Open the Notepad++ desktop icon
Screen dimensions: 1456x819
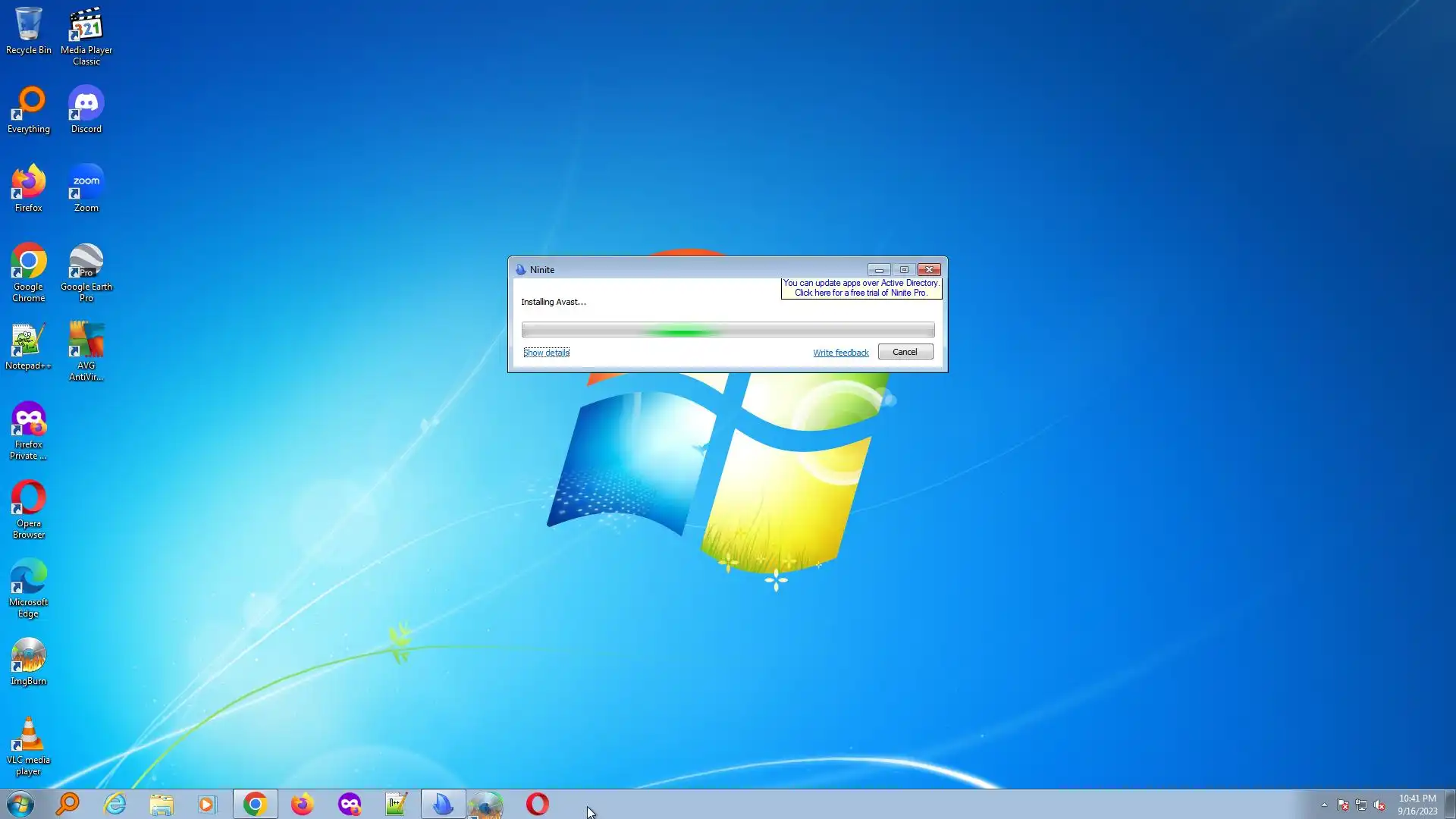(28, 347)
